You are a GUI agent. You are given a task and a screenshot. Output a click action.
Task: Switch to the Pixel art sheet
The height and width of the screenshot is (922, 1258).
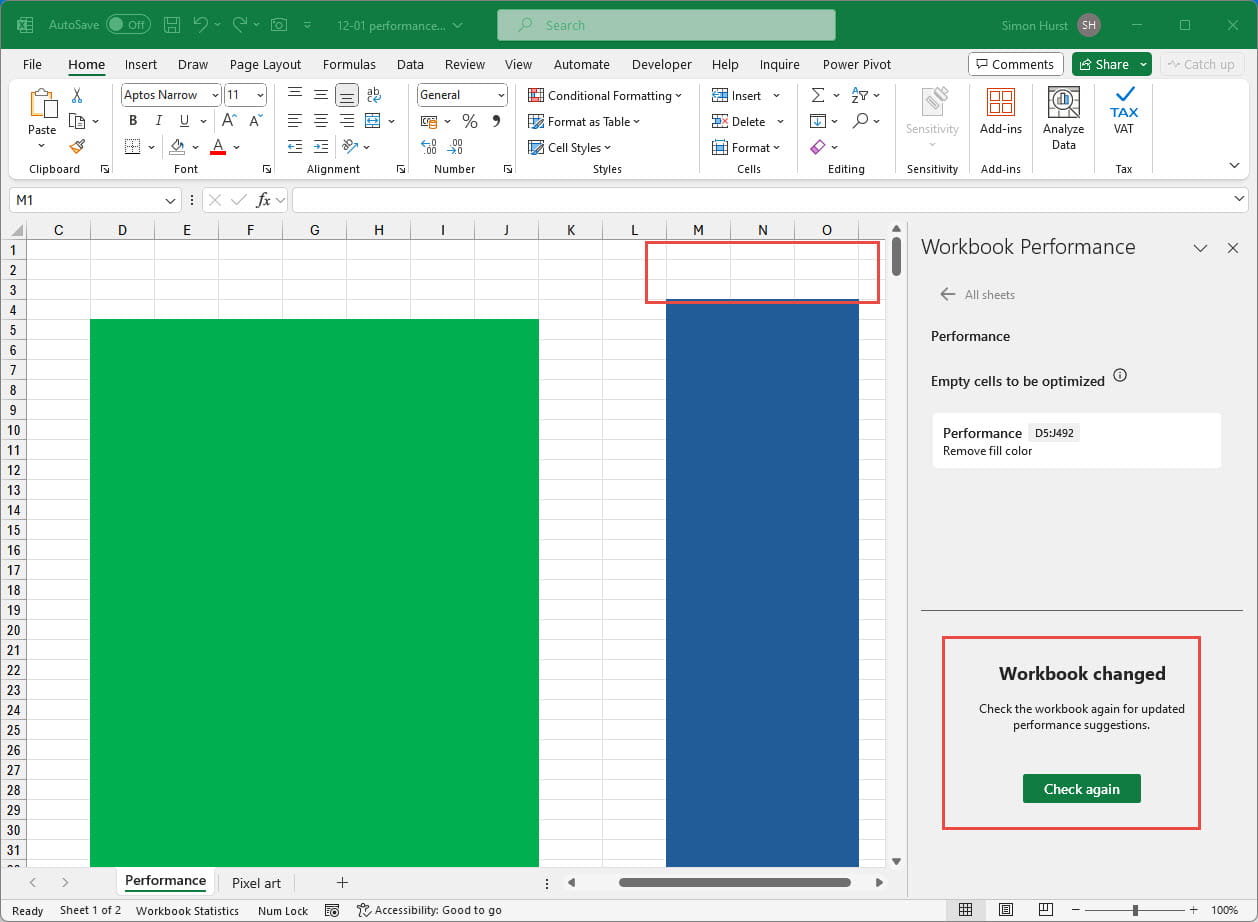tap(256, 883)
